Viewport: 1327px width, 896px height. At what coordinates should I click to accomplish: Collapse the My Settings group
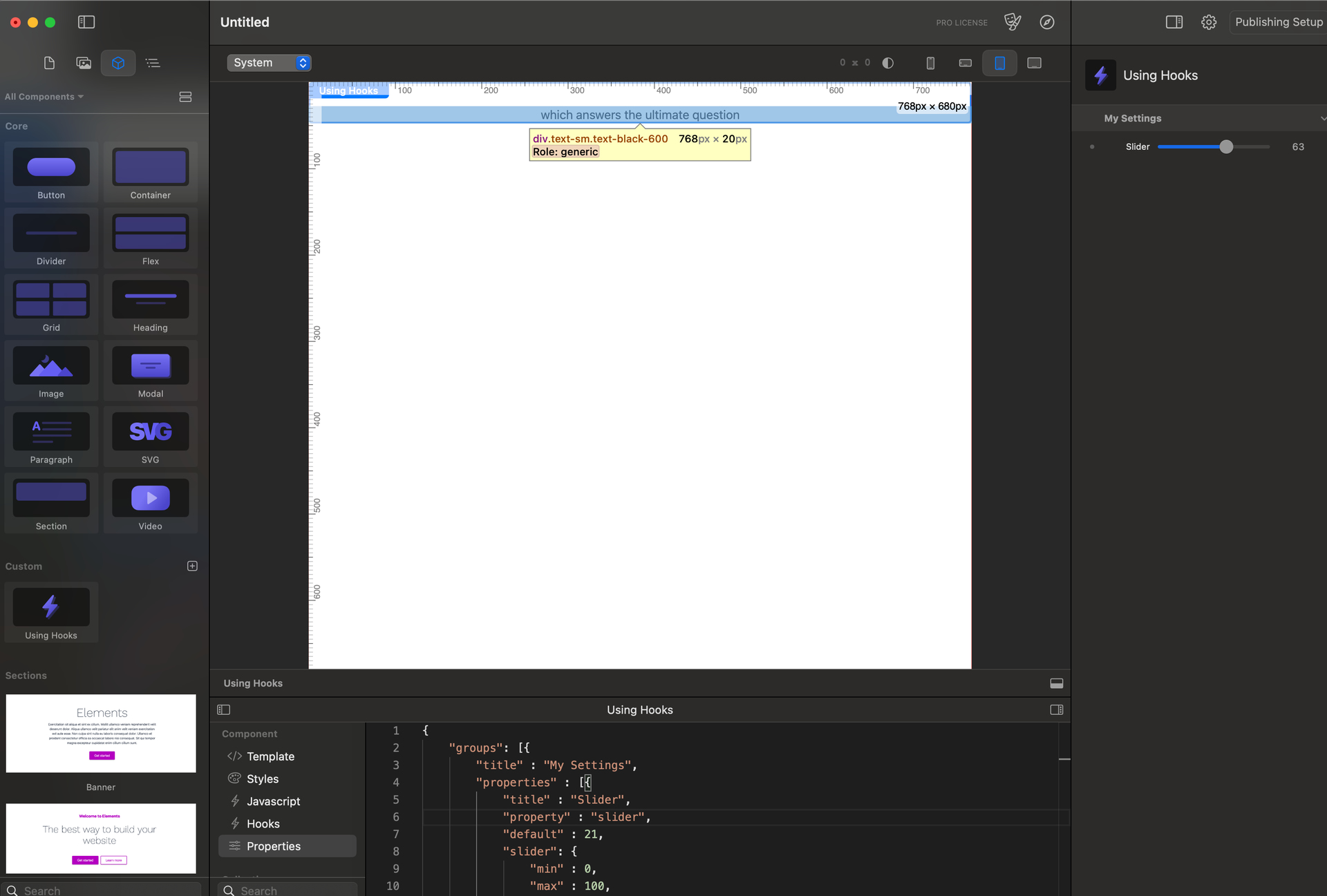tap(1321, 118)
